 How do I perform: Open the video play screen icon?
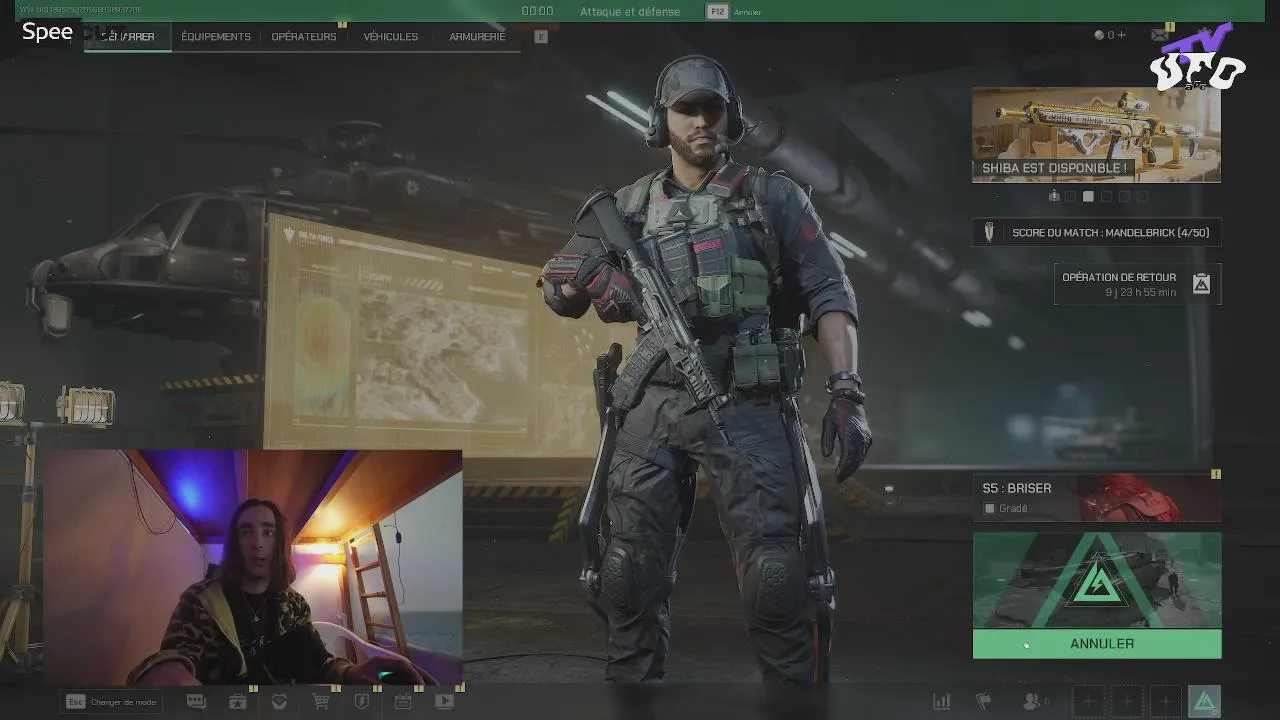click(445, 702)
